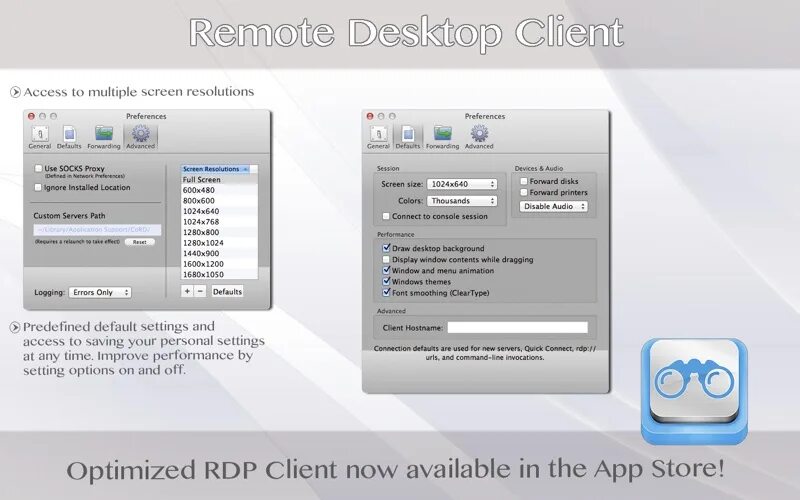
Task: Open General icon in right Preferences window
Action: (x=378, y=137)
